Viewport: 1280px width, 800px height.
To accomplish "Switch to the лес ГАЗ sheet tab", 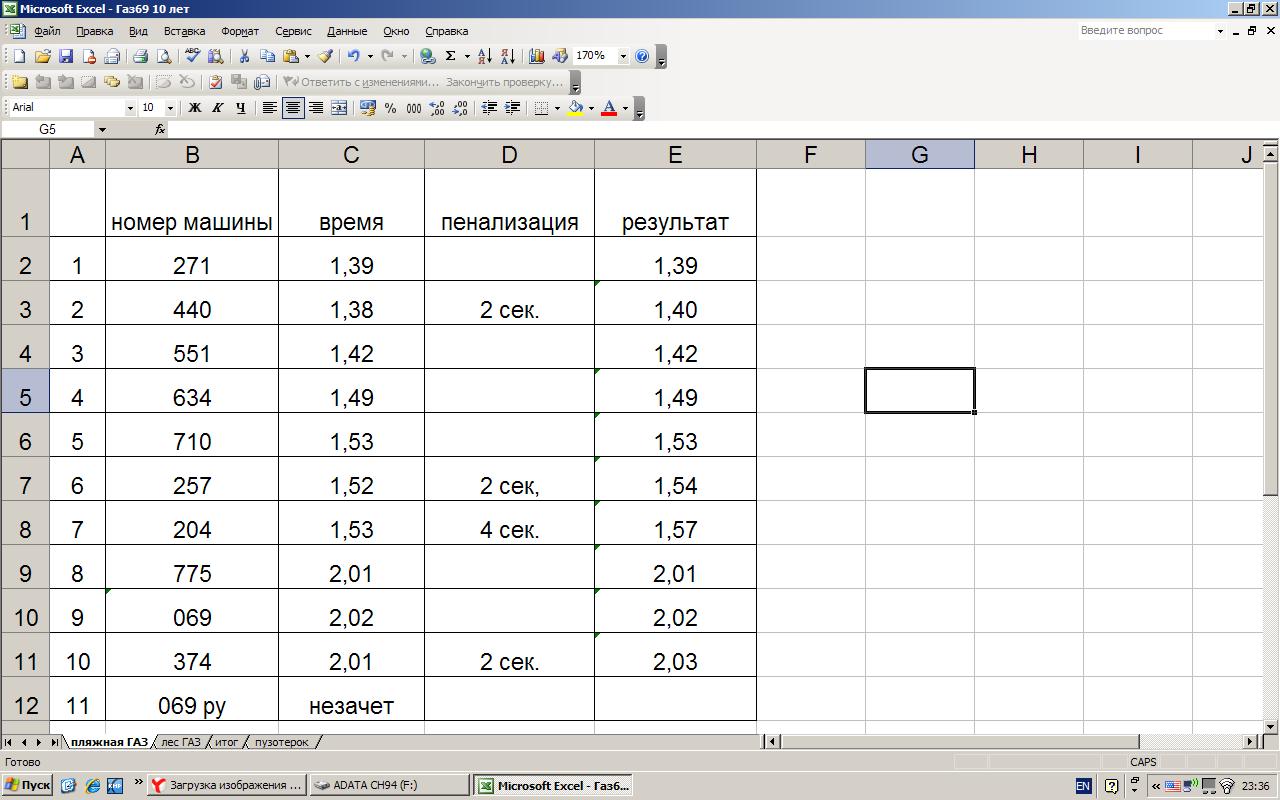I will [181, 742].
